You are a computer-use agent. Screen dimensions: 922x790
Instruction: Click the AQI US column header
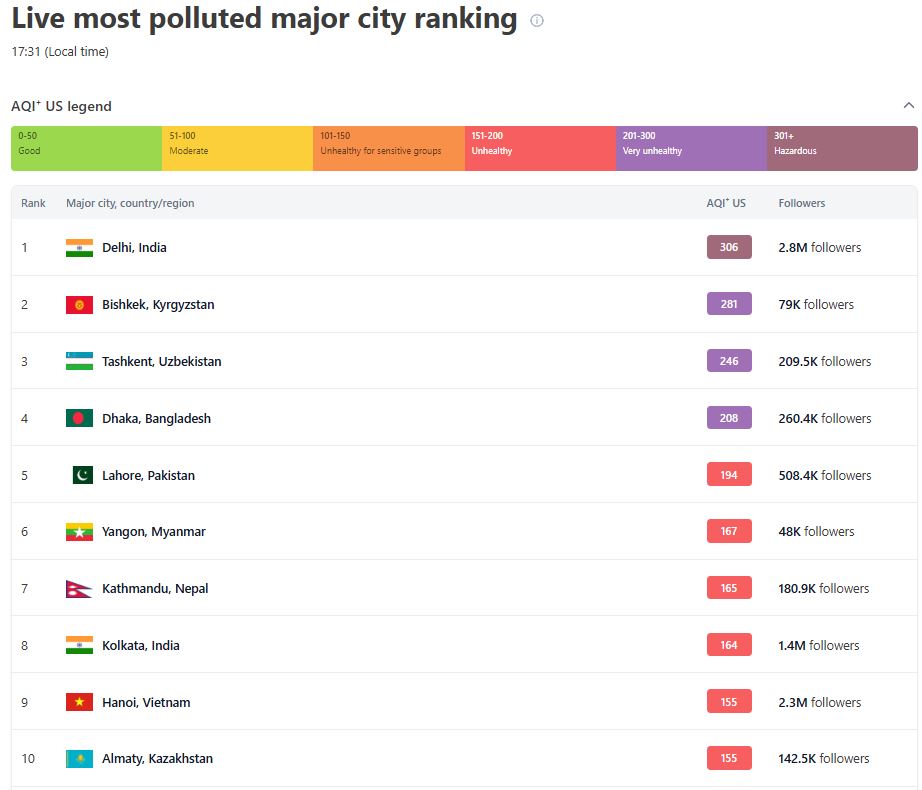click(x=726, y=203)
